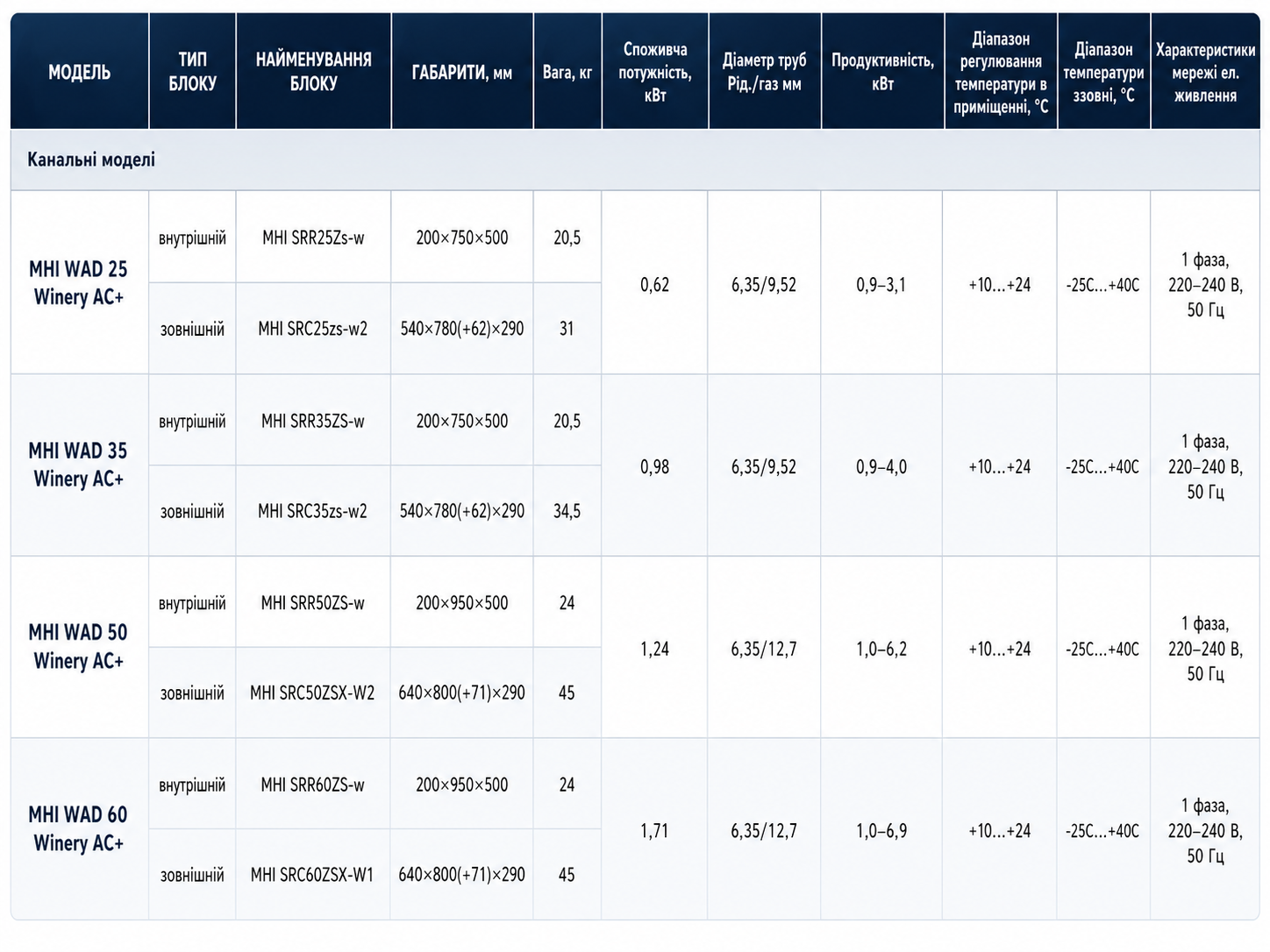Click the "200×750×500" dimensions for SRR35ZS-w
Image resolution: width=1270 pixels, height=952 pixels.
(x=462, y=421)
